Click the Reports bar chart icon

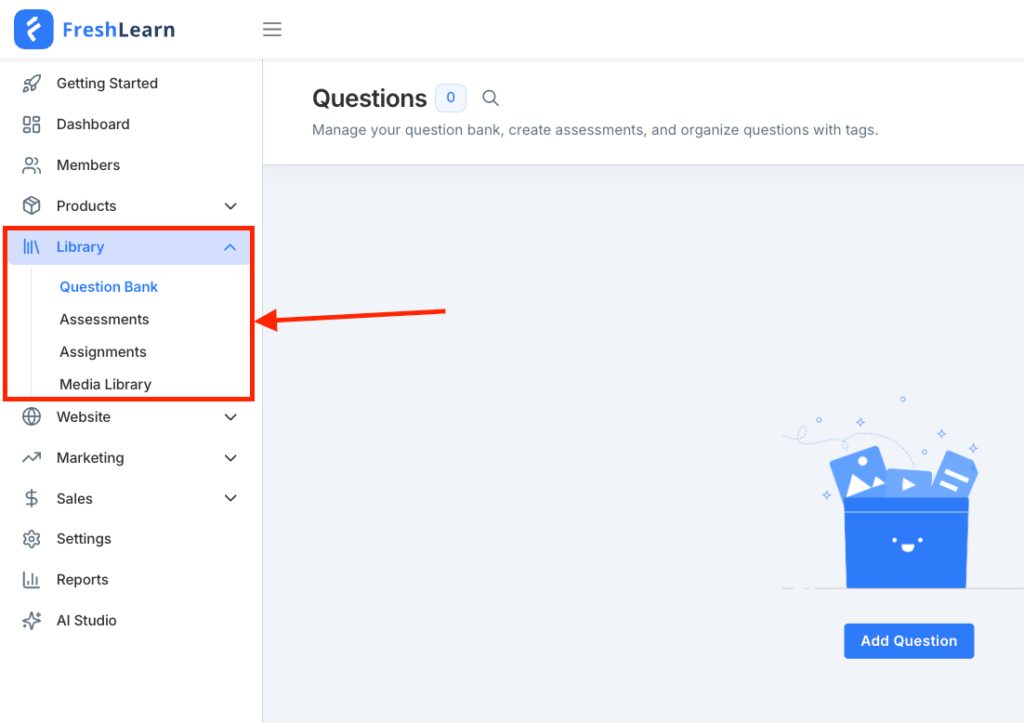(x=30, y=579)
